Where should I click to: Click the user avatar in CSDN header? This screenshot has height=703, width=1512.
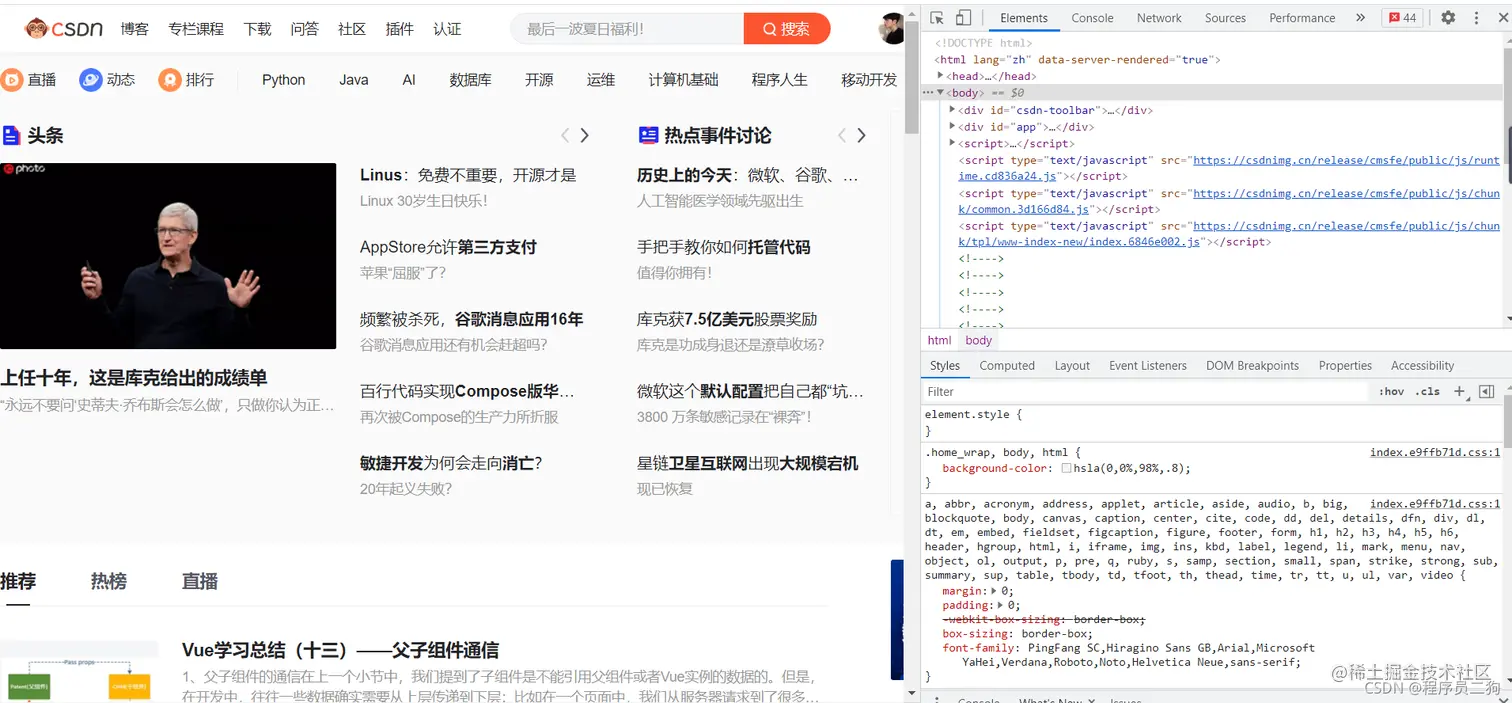(x=892, y=29)
